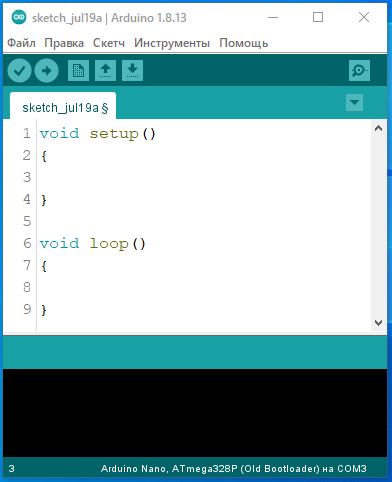Click the black console output area
392x482 pixels.
[x=196, y=413]
